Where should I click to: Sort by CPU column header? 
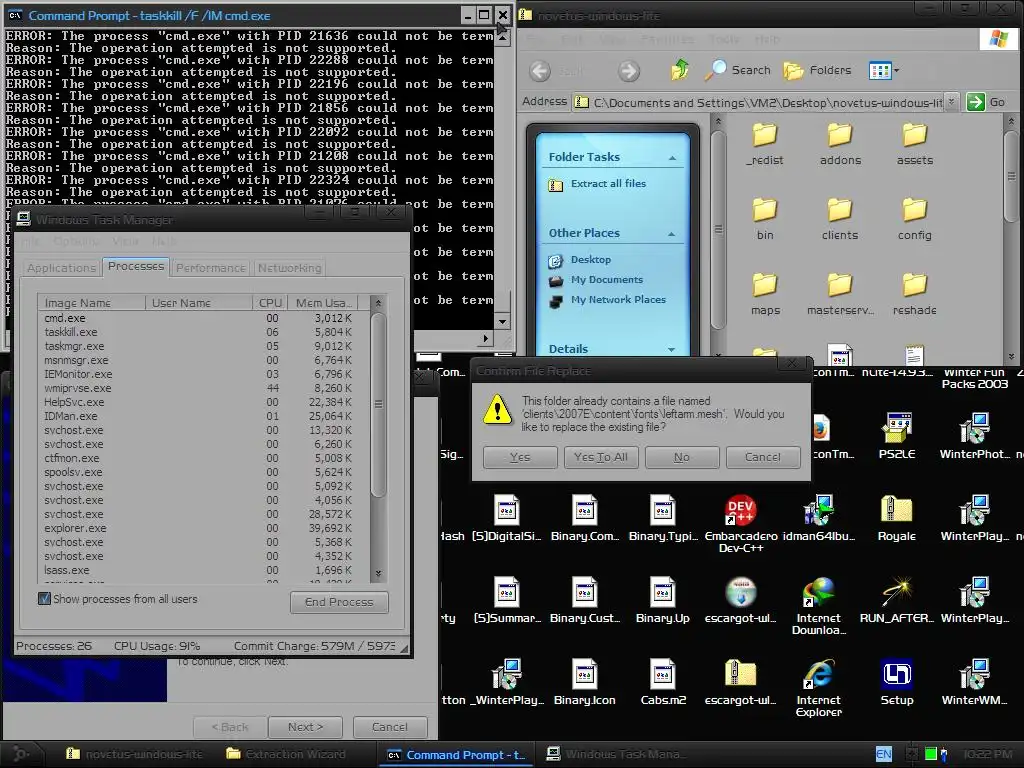(270, 302)
